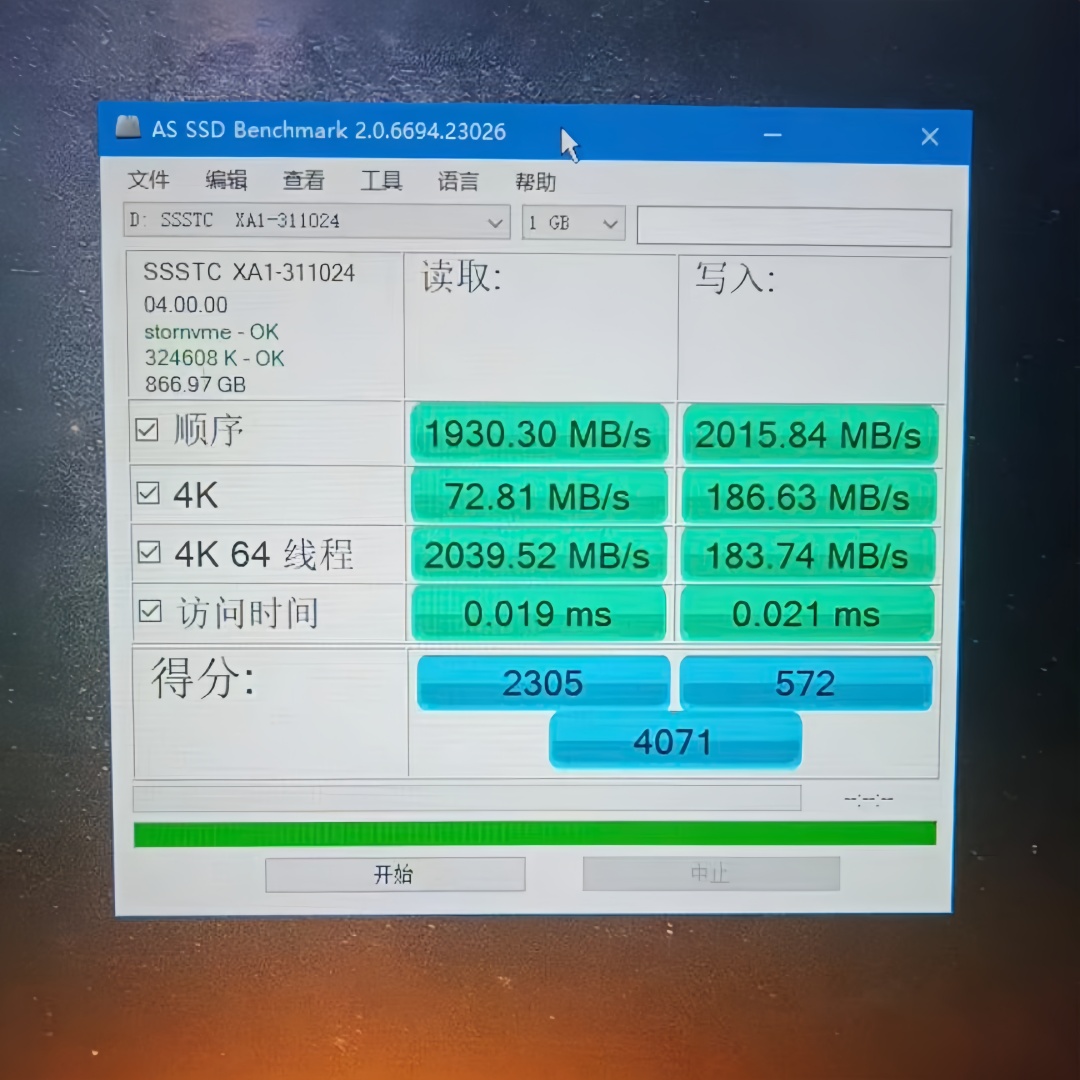Minimize the AS SSD Benchmark window

pyautogui.click(x=773, y=134)
